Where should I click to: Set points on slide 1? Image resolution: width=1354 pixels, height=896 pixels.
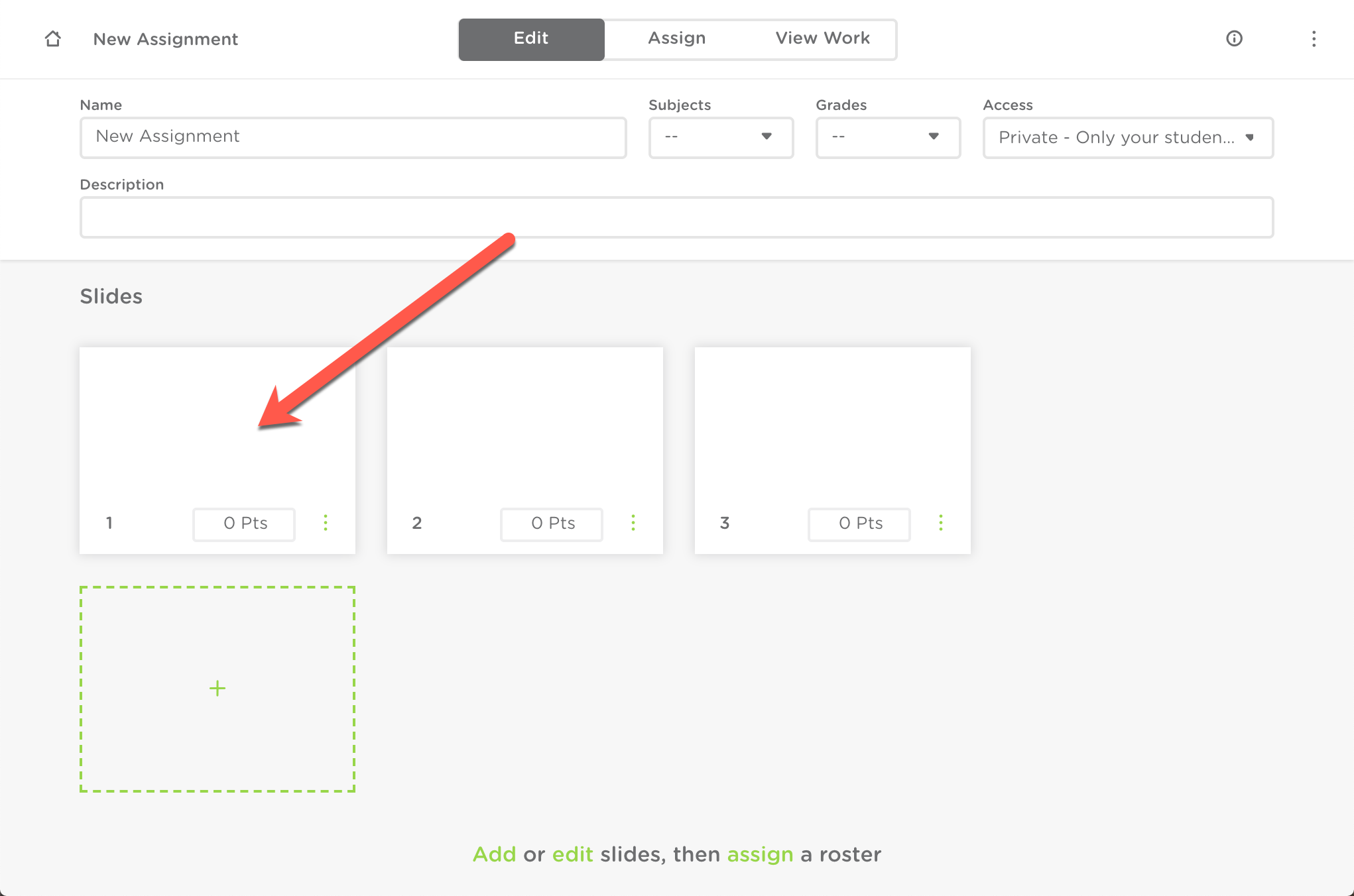point(244,524)
